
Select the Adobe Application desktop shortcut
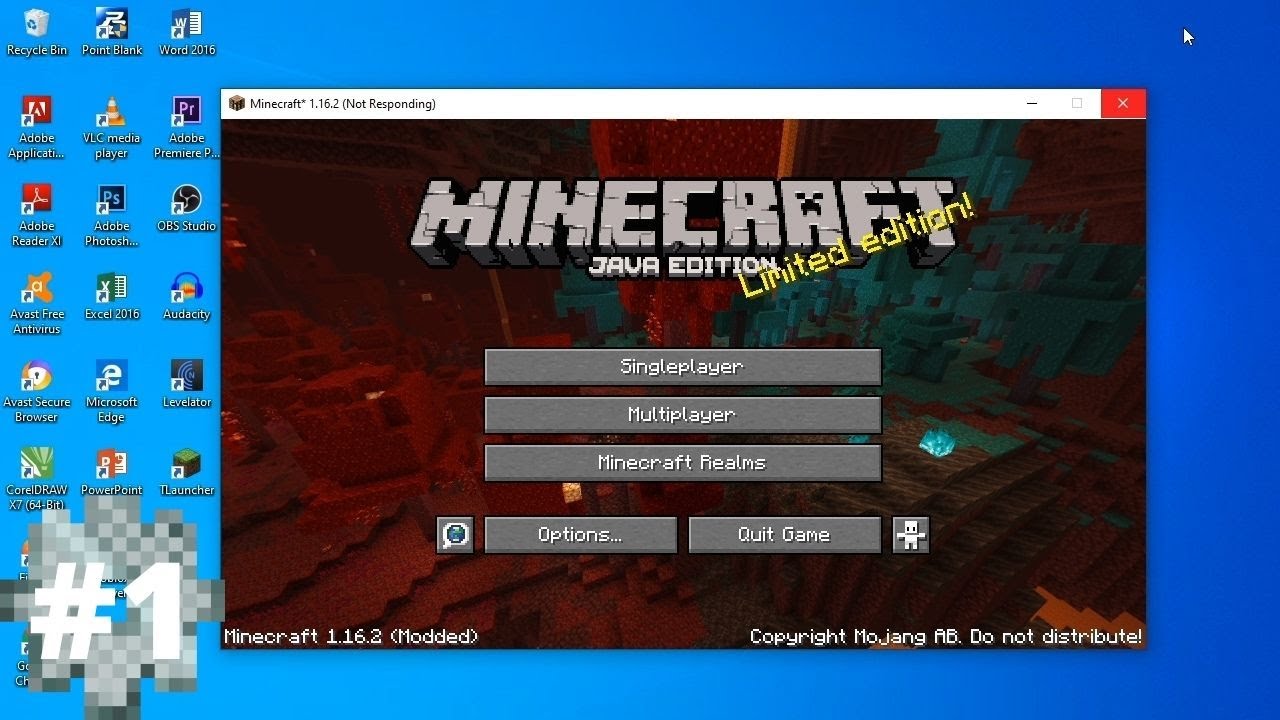tap(37, 128)
